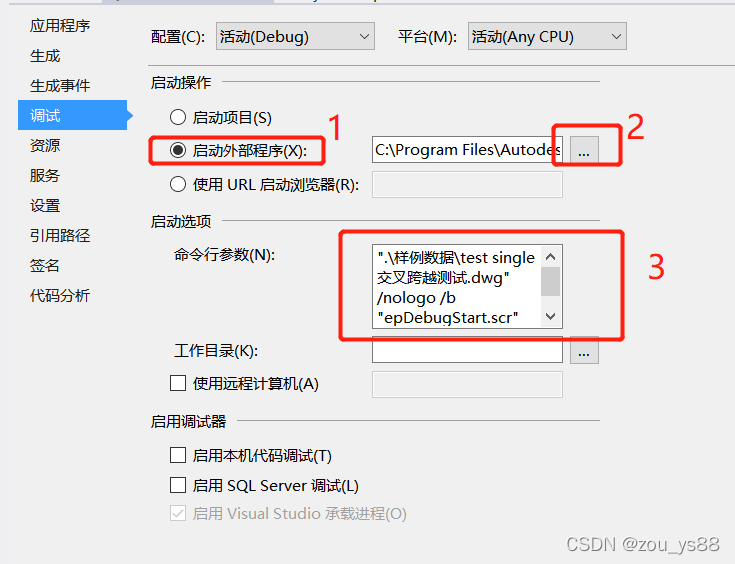Switch to the 应用程序 tab
The height and width of the screenshot is (564, 735).
[60, 26]
